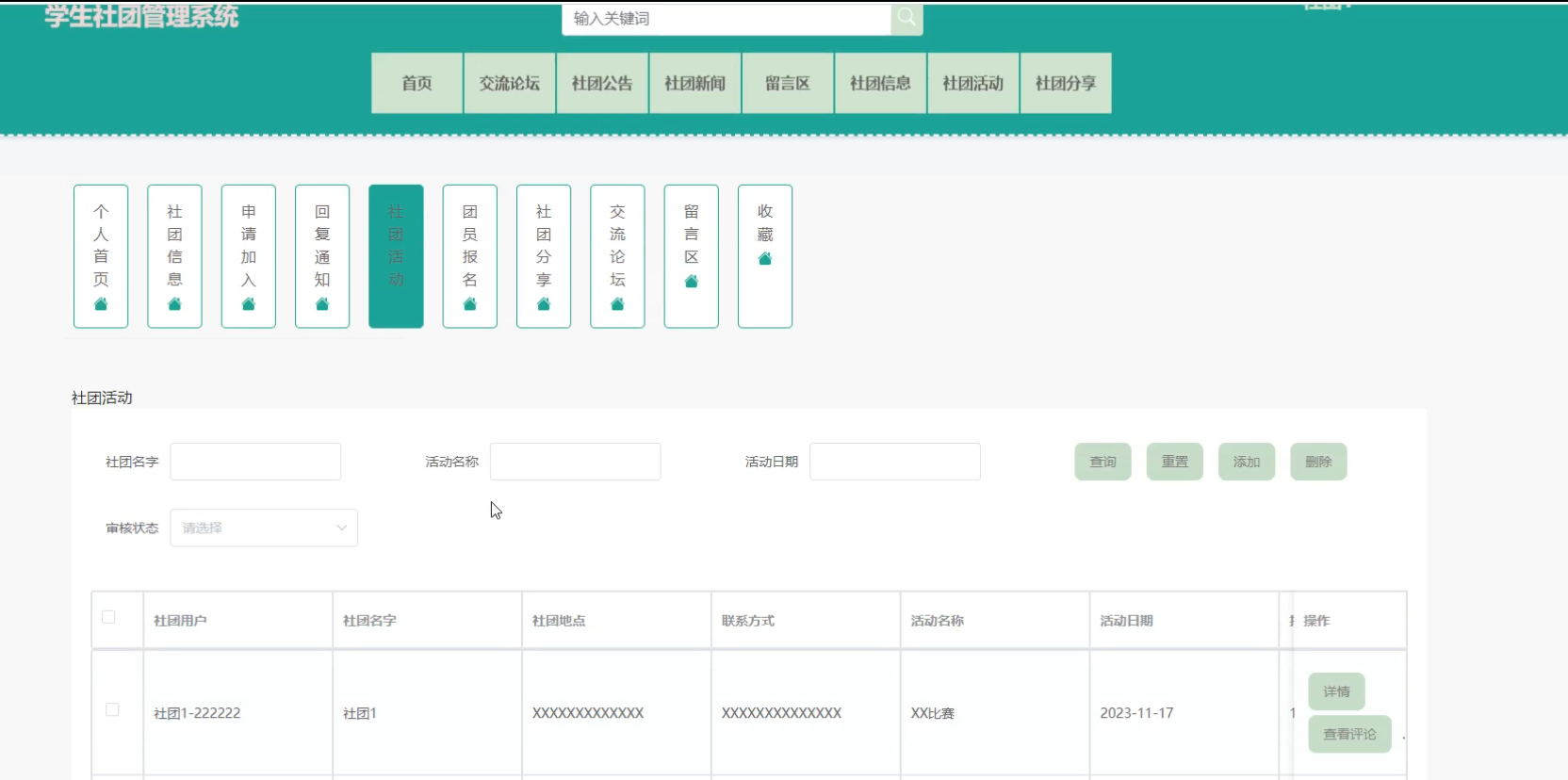This screenshot has width=1568, height=780.
Task: Focus the 活动名称 filter input
Action: tap(575, 462)
